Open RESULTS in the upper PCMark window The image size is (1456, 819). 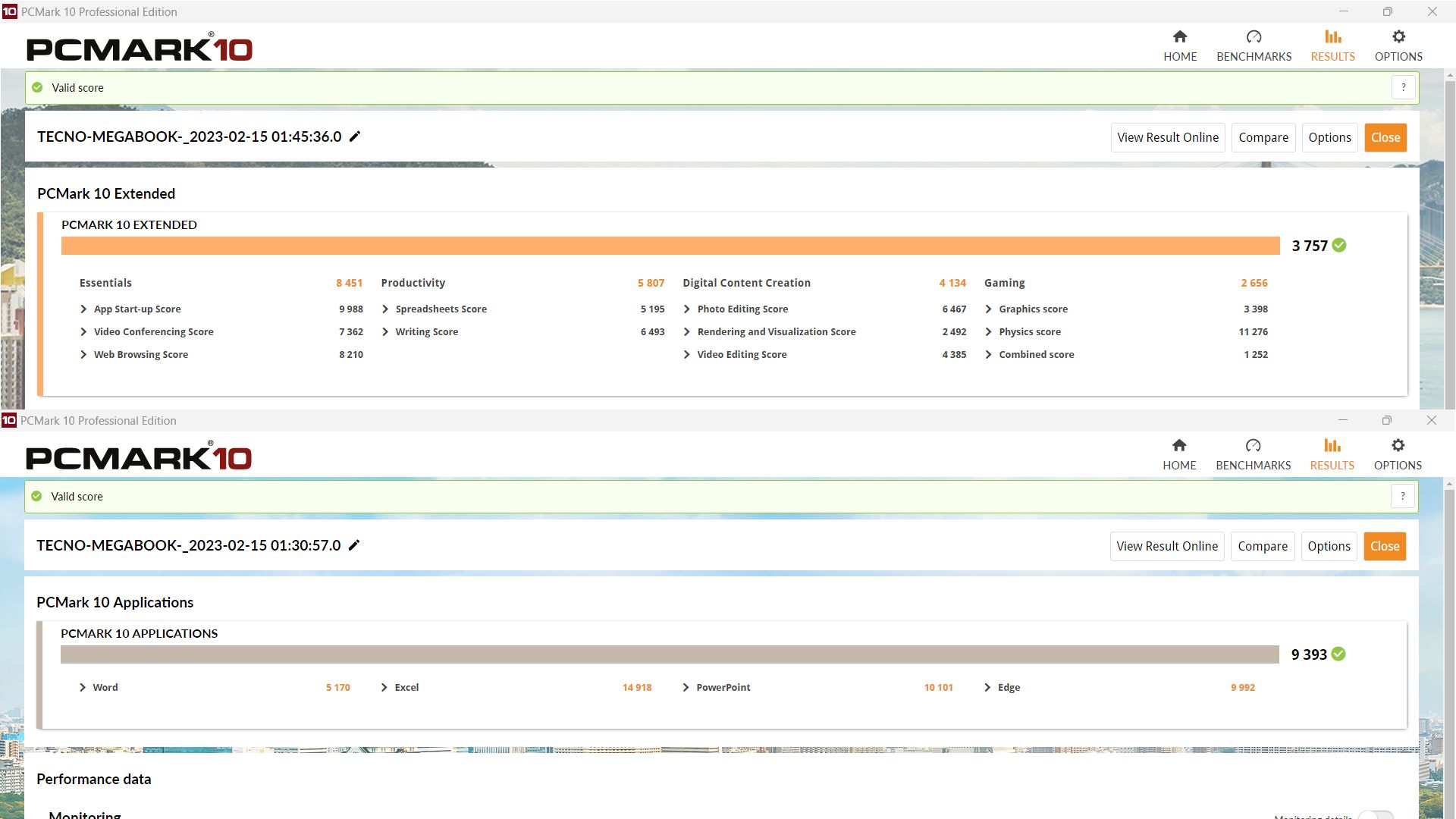point(1332,45)
